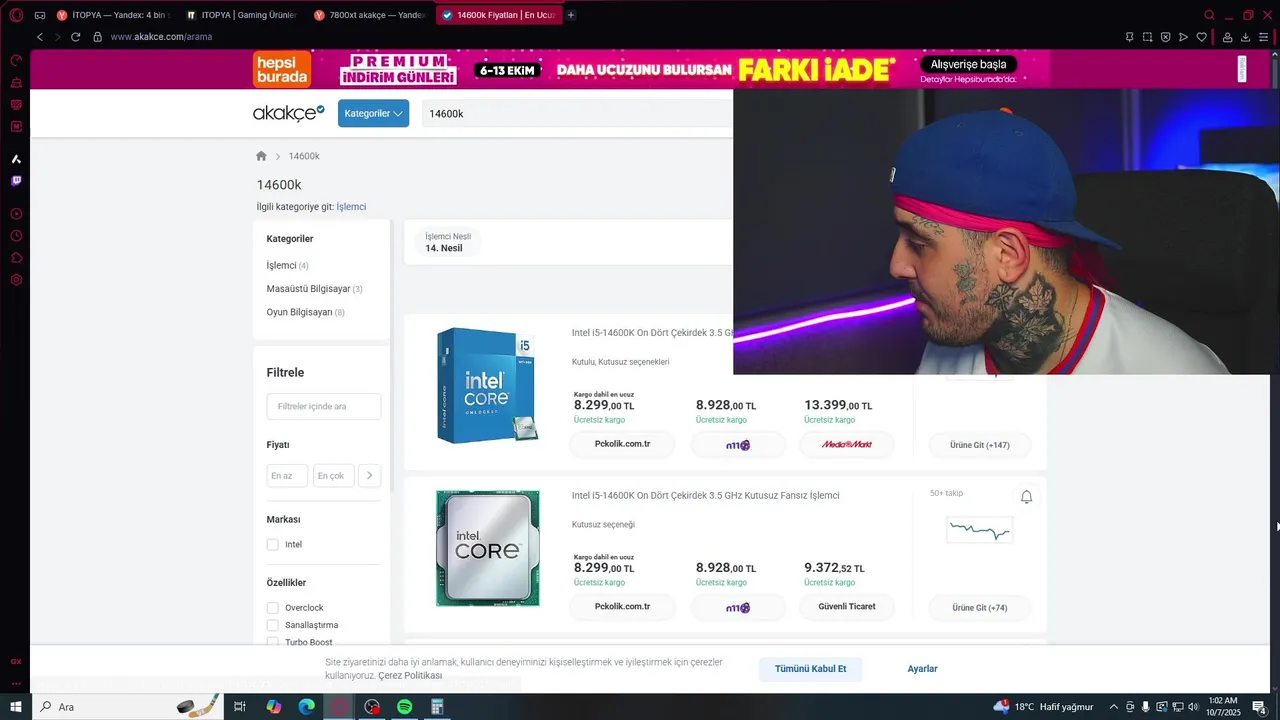This screenshot has width=1280, height=720.
Task: Switch to 7800xt akakçe — Yandex tab
Action: click(x=369, y=15)
